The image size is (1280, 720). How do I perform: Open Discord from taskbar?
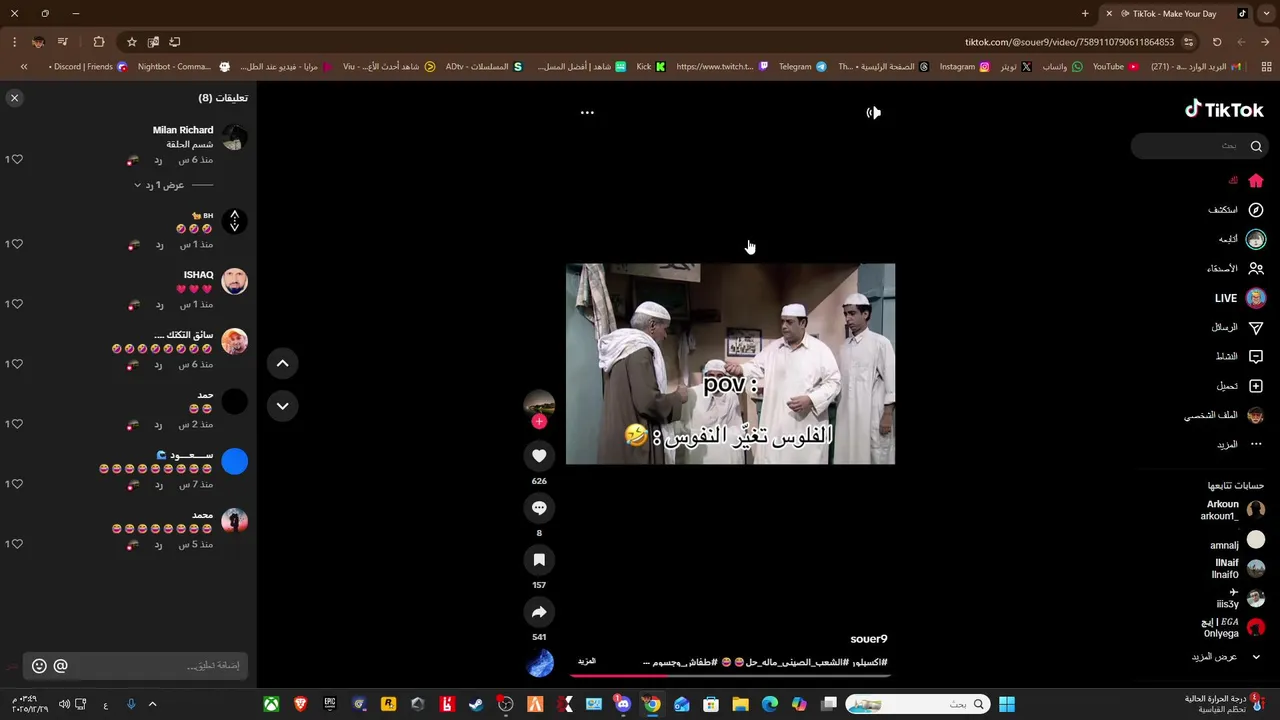622,705
